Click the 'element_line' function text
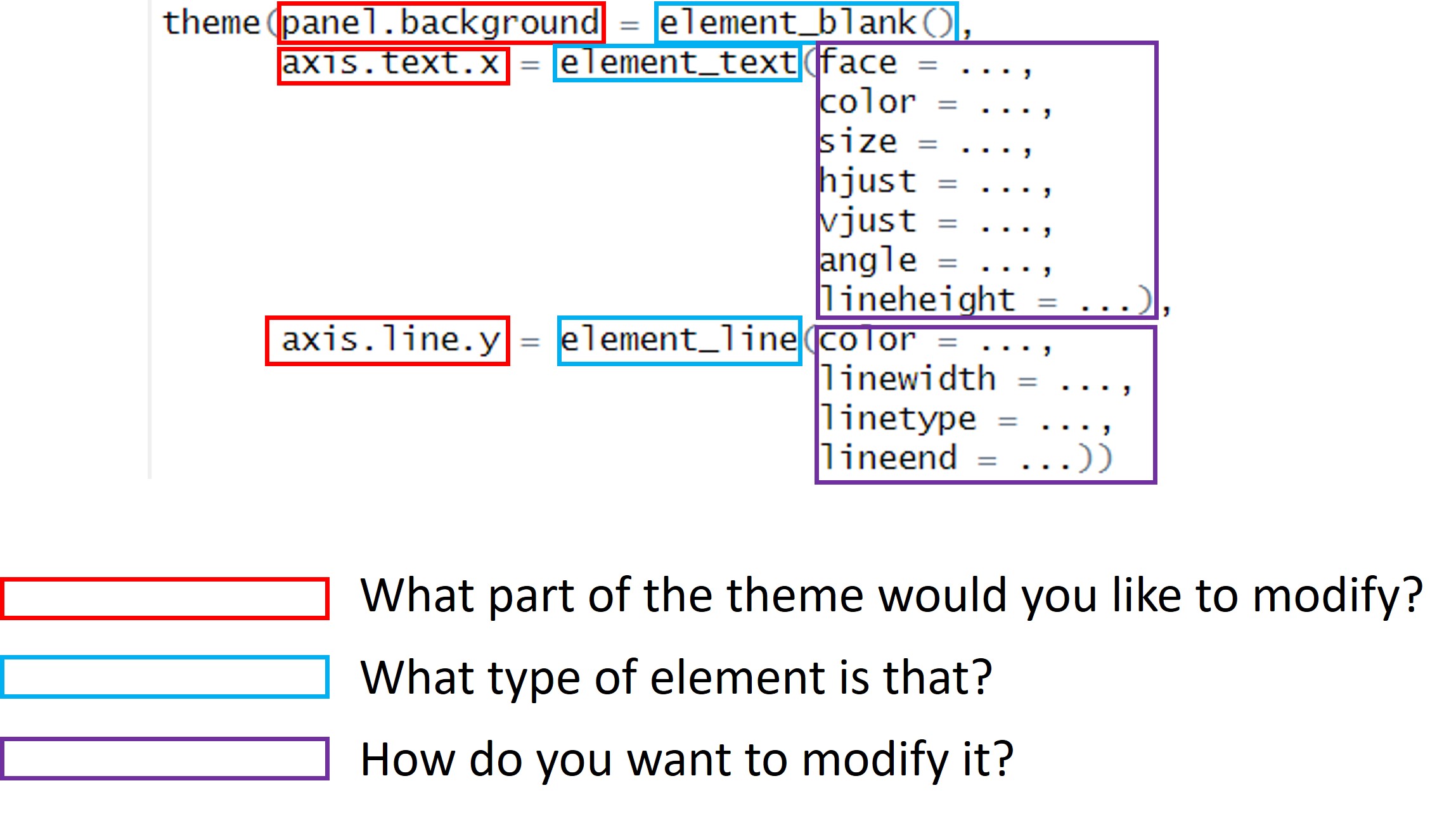 tap(678, 340)
